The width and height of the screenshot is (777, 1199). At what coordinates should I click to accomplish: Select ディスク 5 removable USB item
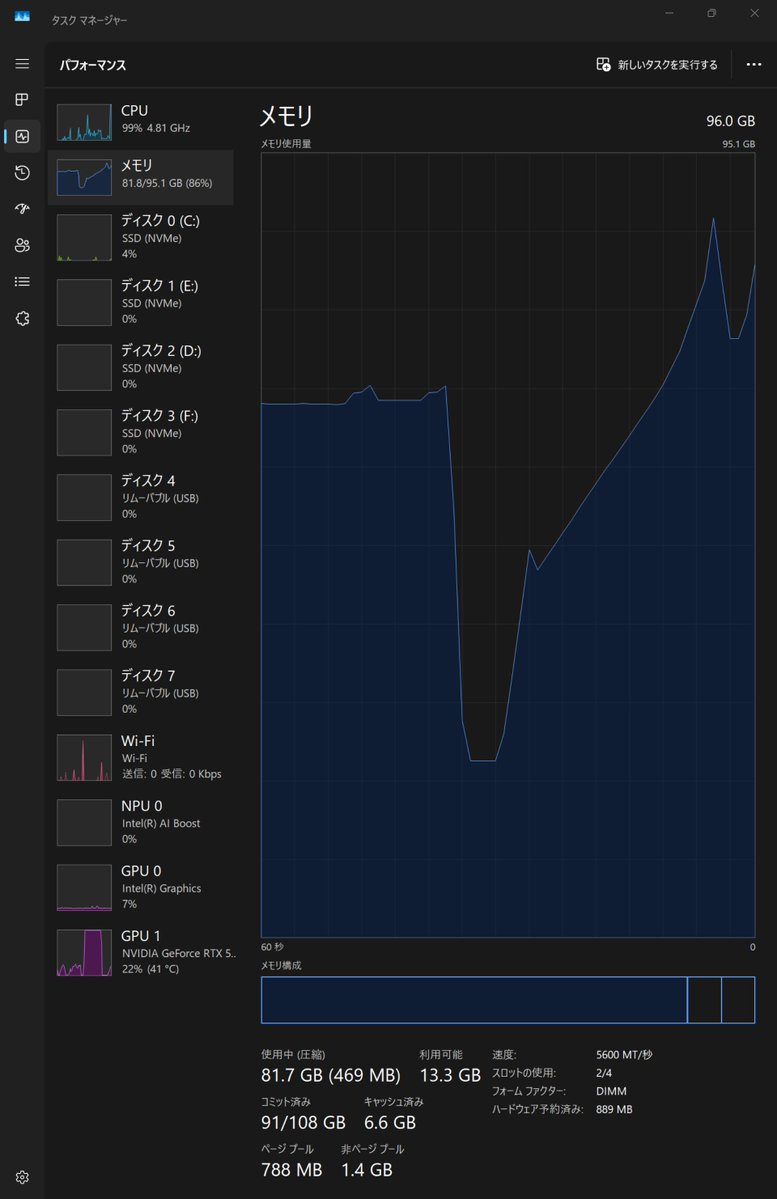tap(141, 563)
